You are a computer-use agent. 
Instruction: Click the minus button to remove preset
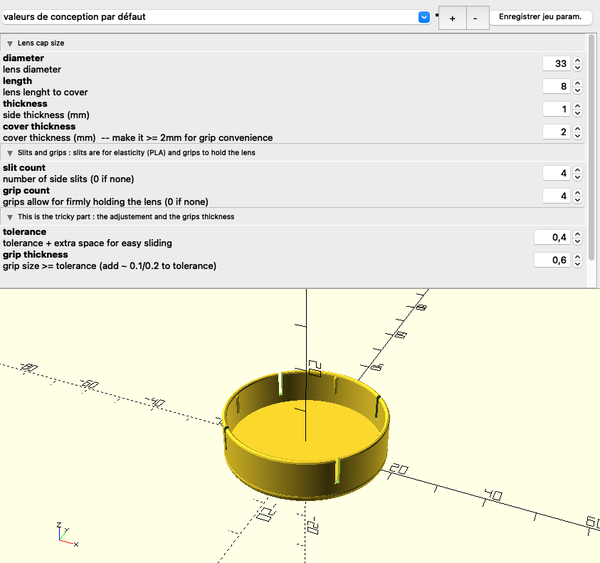click(475, 18)
